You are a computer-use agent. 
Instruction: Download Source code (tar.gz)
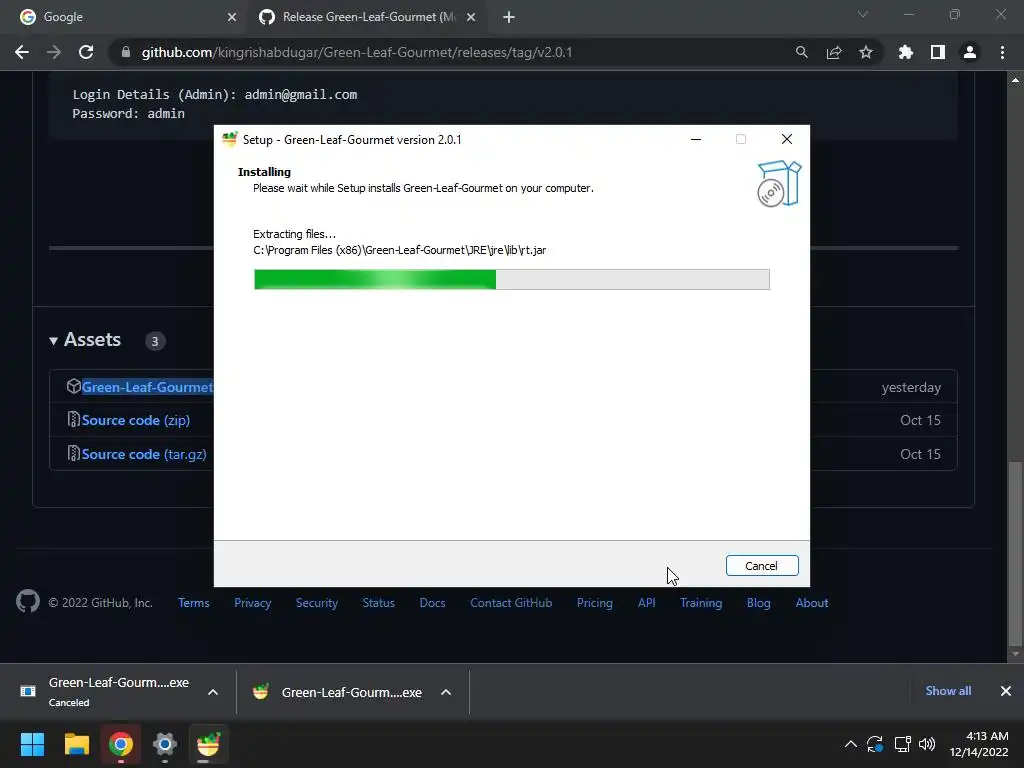[x=144, y=454]
